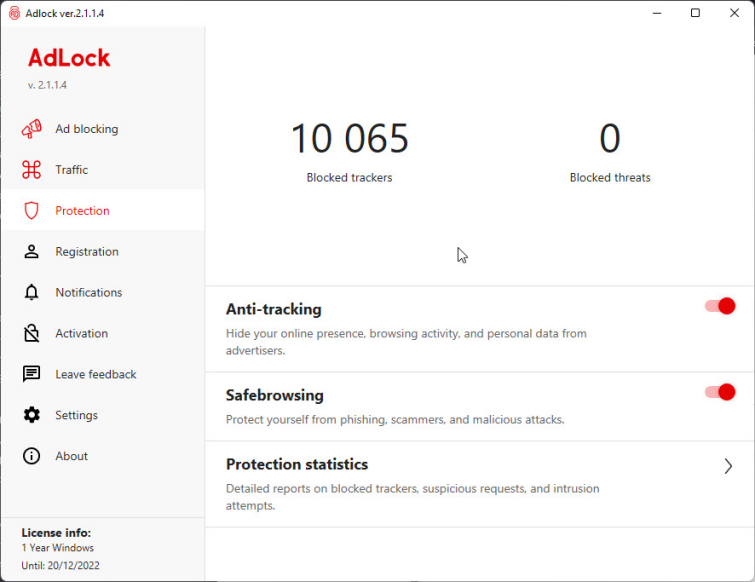
Task: Disable the Safebrowsing switch
Action: coord(720,392)
